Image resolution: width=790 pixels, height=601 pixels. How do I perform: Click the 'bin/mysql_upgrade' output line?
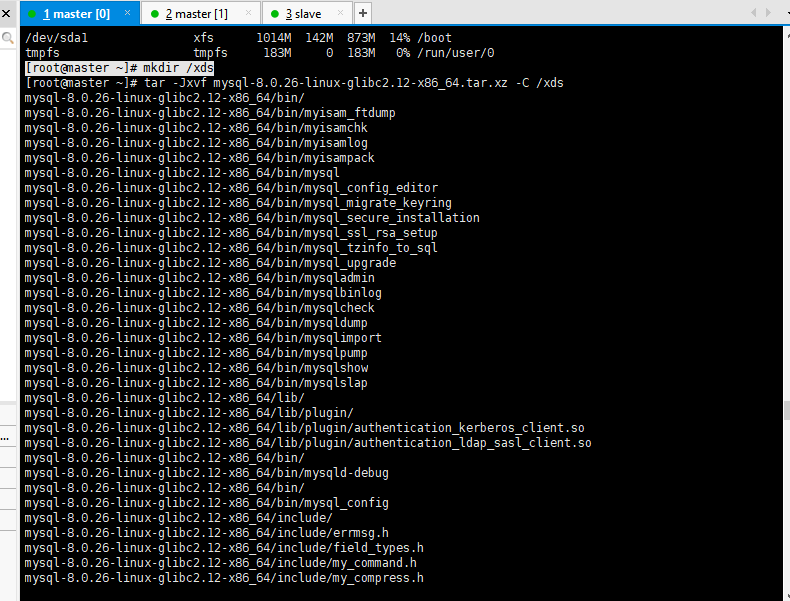210,263
